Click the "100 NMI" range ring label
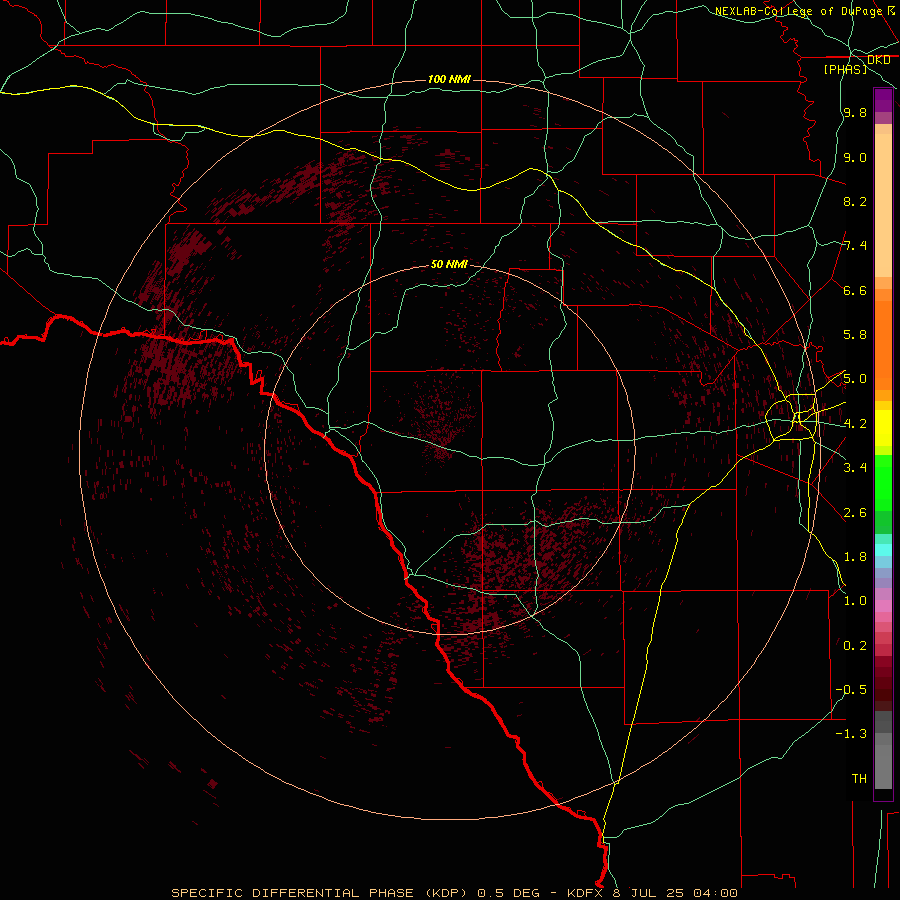Screen dimensions: 900x900 click(449, 79)
